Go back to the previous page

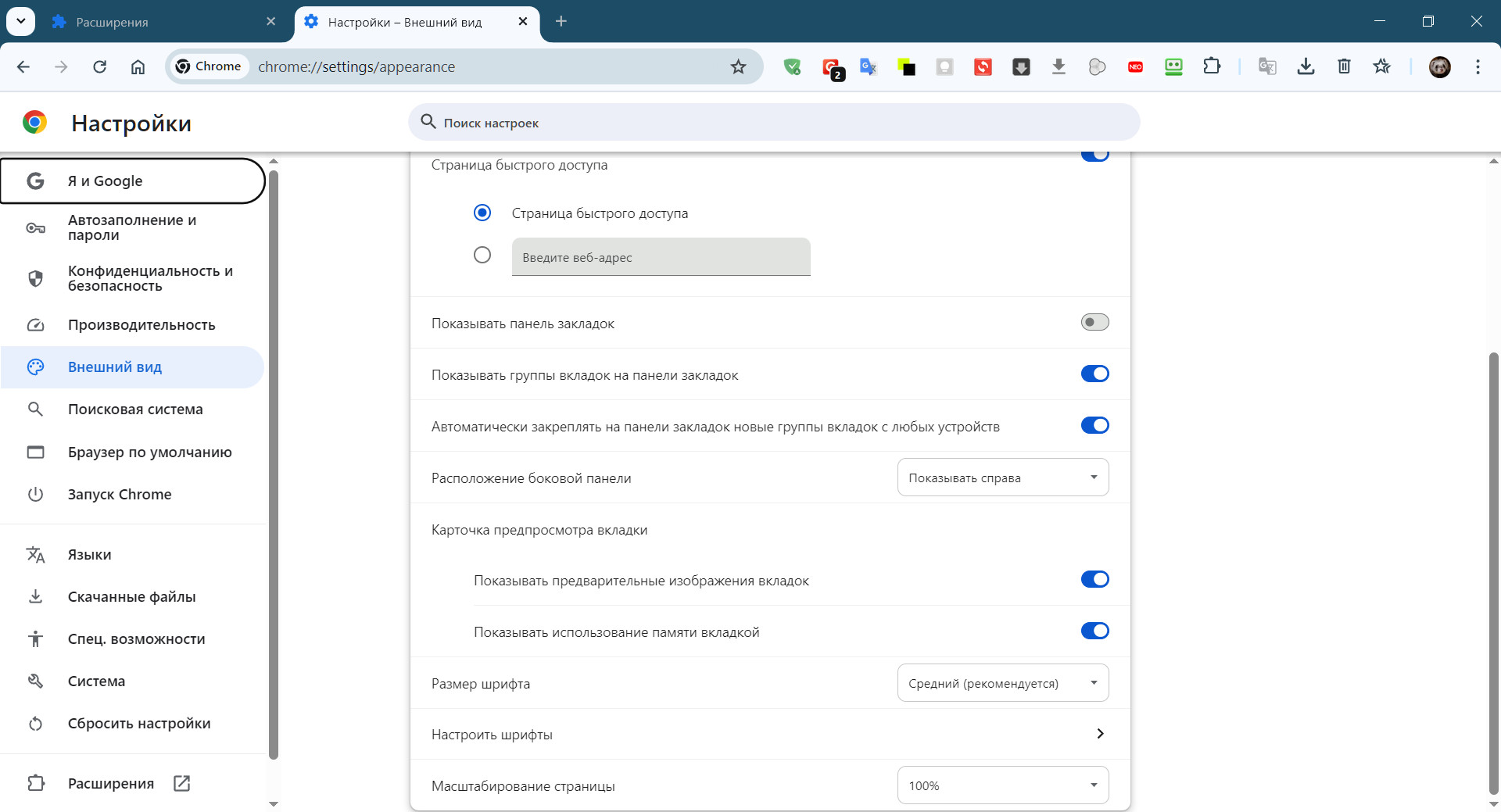[23, 66]
